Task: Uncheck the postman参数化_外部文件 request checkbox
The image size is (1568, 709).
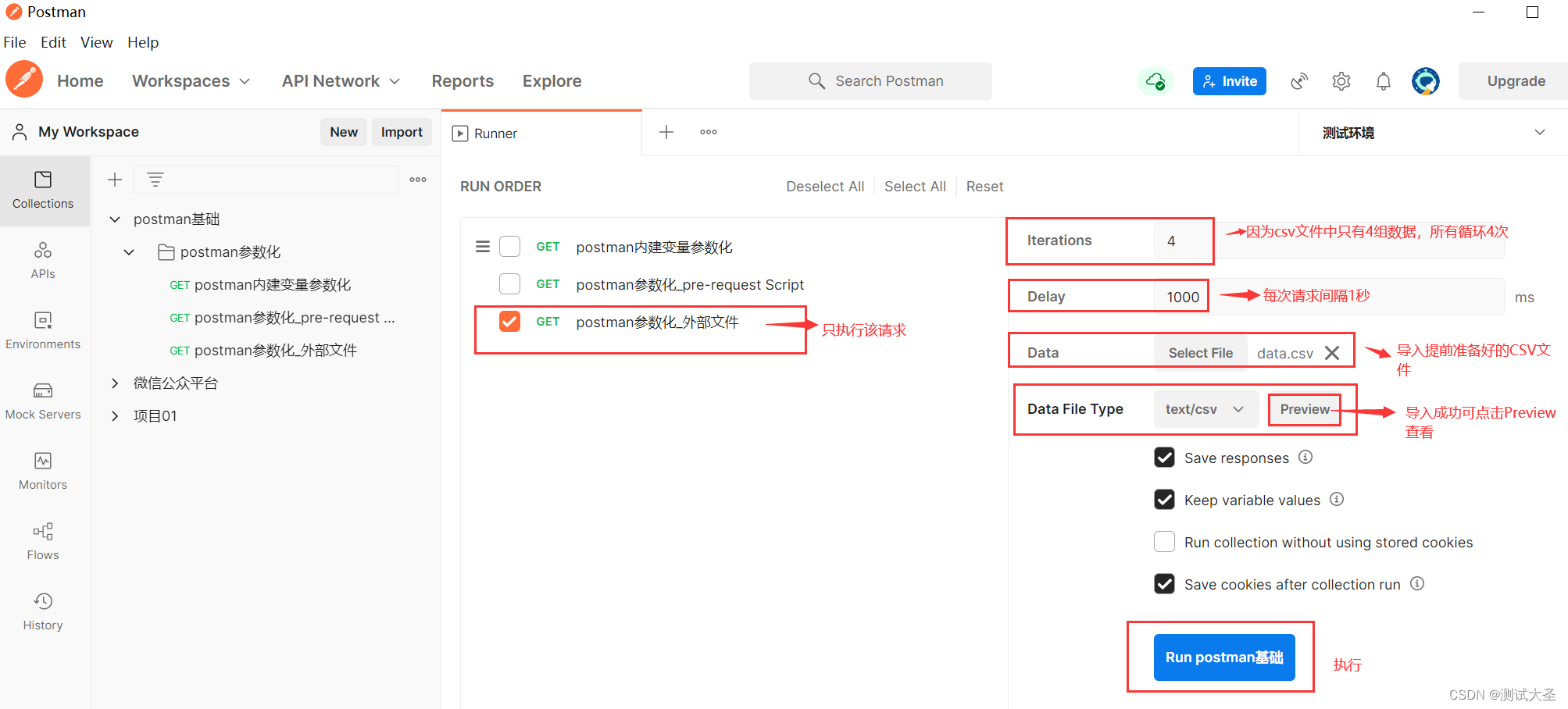Action: click(510, 321)
